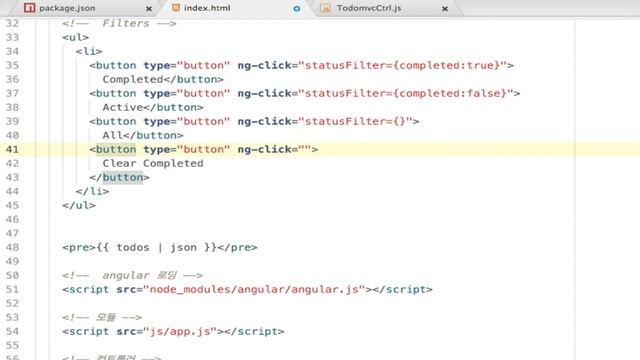Click the js/app.js script src path
The image size is (640, 360).
180,331
